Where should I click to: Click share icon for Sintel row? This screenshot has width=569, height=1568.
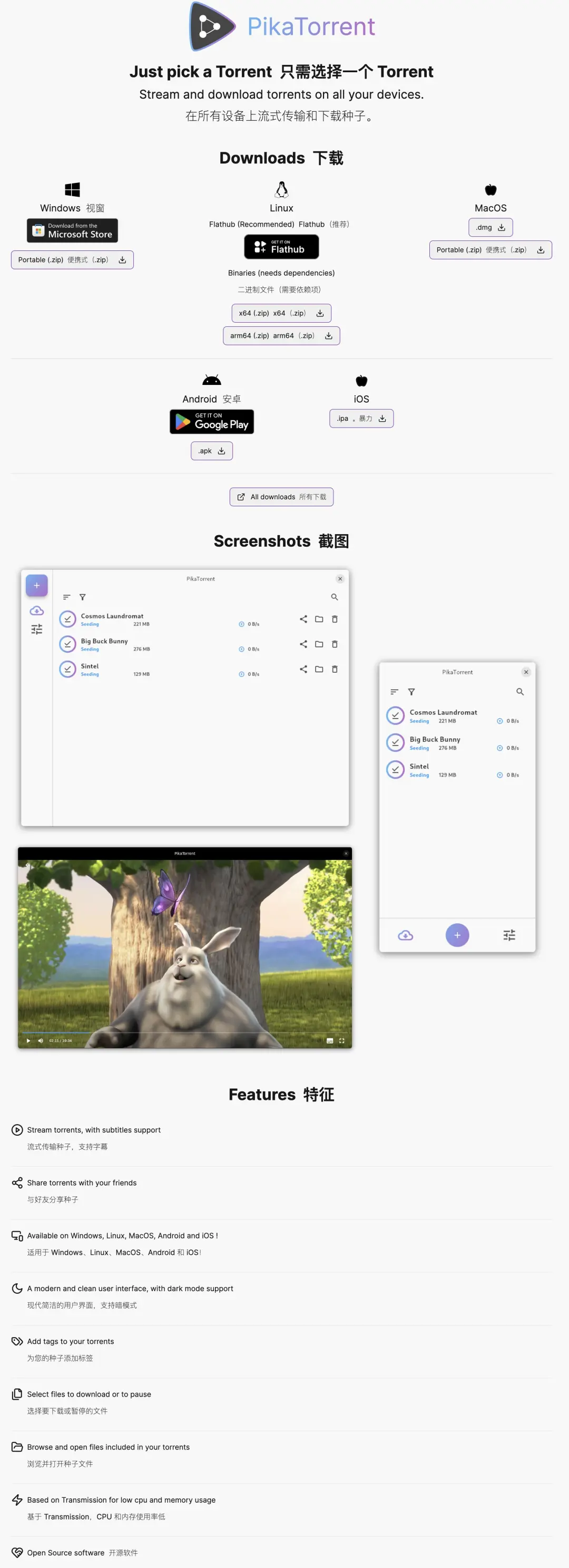303,669
